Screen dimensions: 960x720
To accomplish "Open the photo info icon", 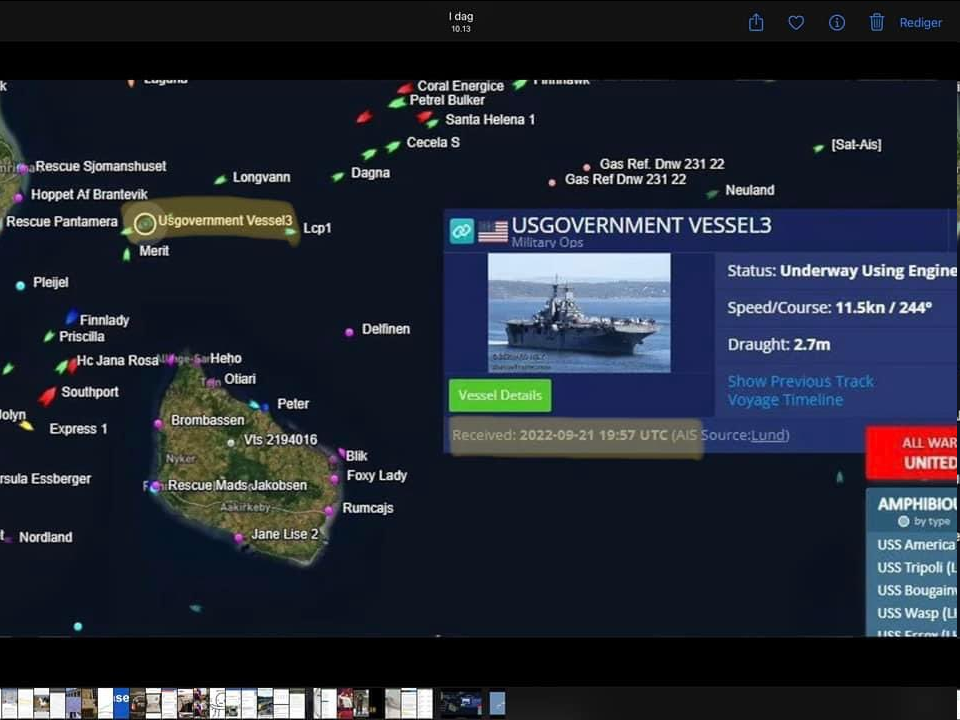I will coord(836,23).
